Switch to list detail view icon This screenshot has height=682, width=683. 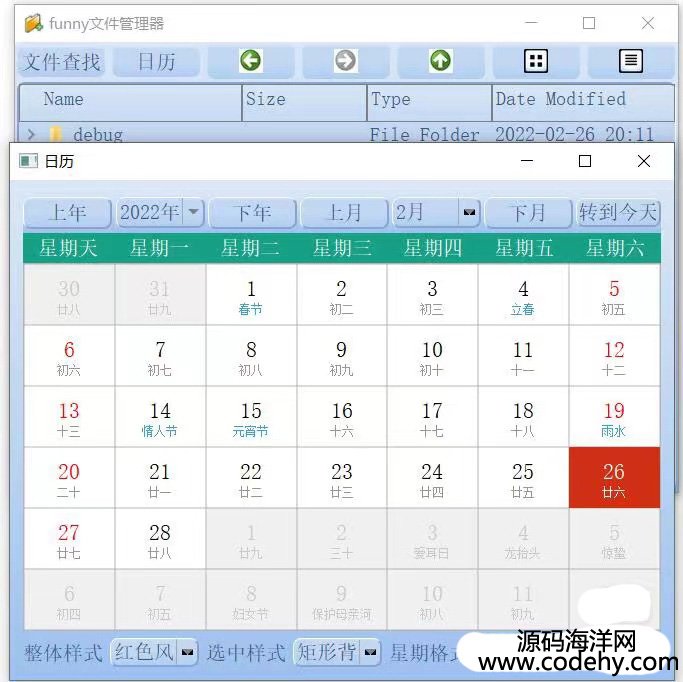[x=631, y=61]
